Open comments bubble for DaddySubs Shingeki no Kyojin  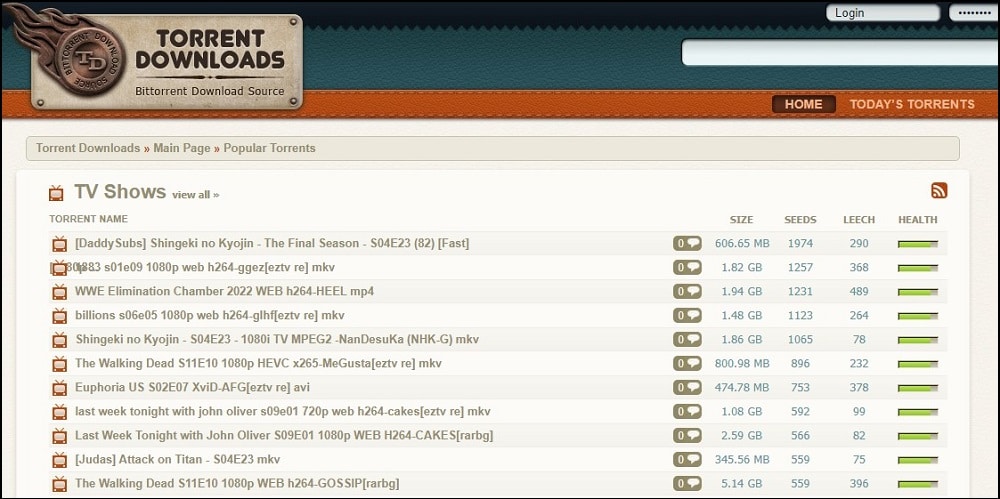pyautogui.click(x=687, y=243)
